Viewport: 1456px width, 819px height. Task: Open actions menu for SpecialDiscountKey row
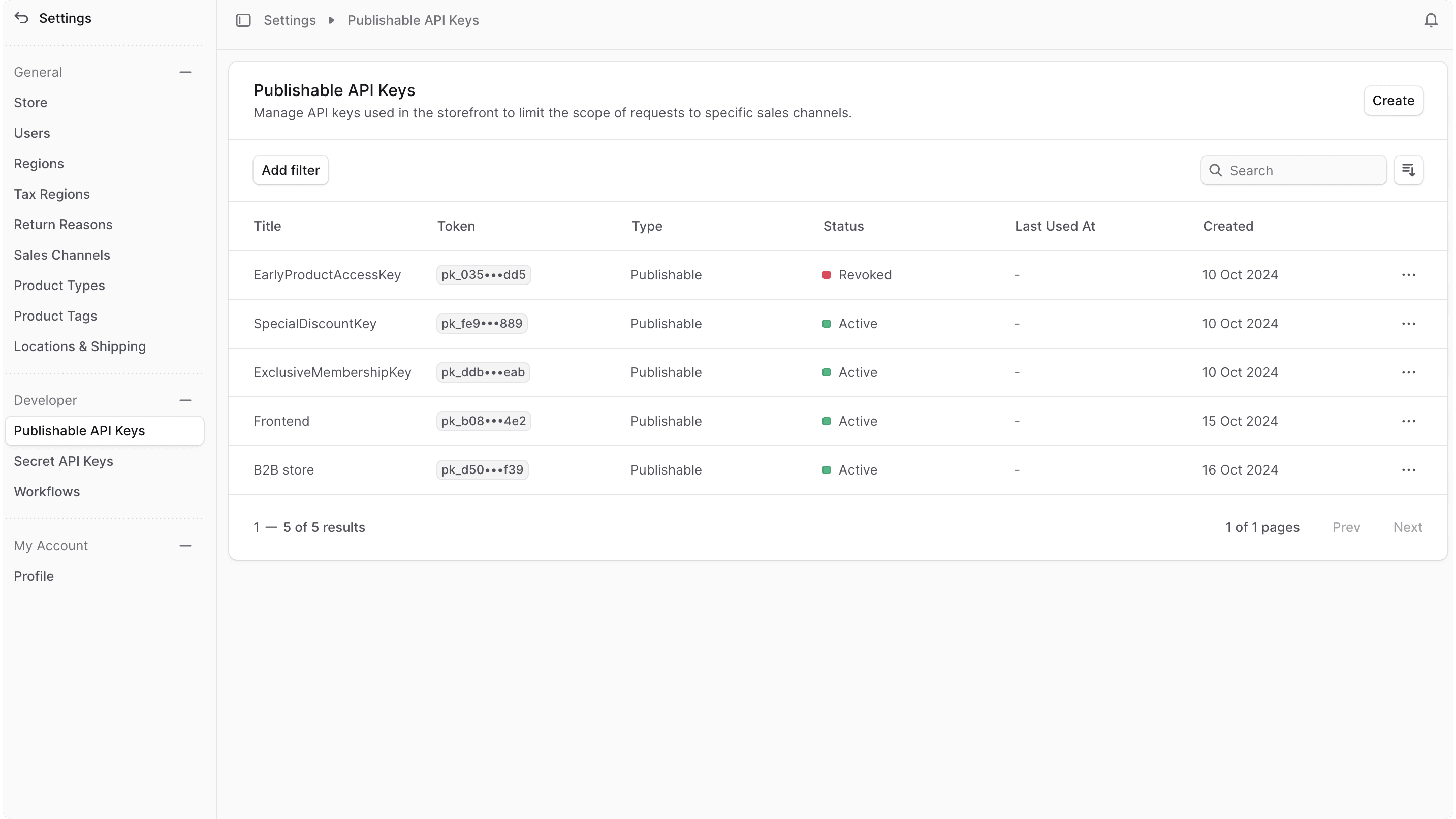1408,324
